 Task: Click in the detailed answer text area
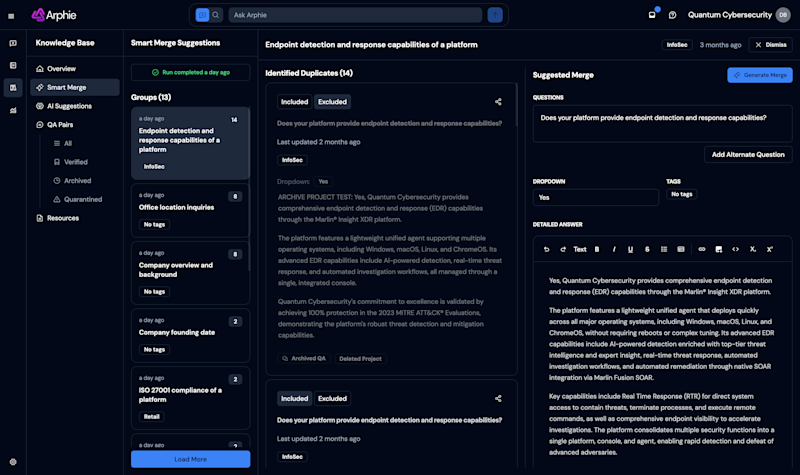click(662, 366)
